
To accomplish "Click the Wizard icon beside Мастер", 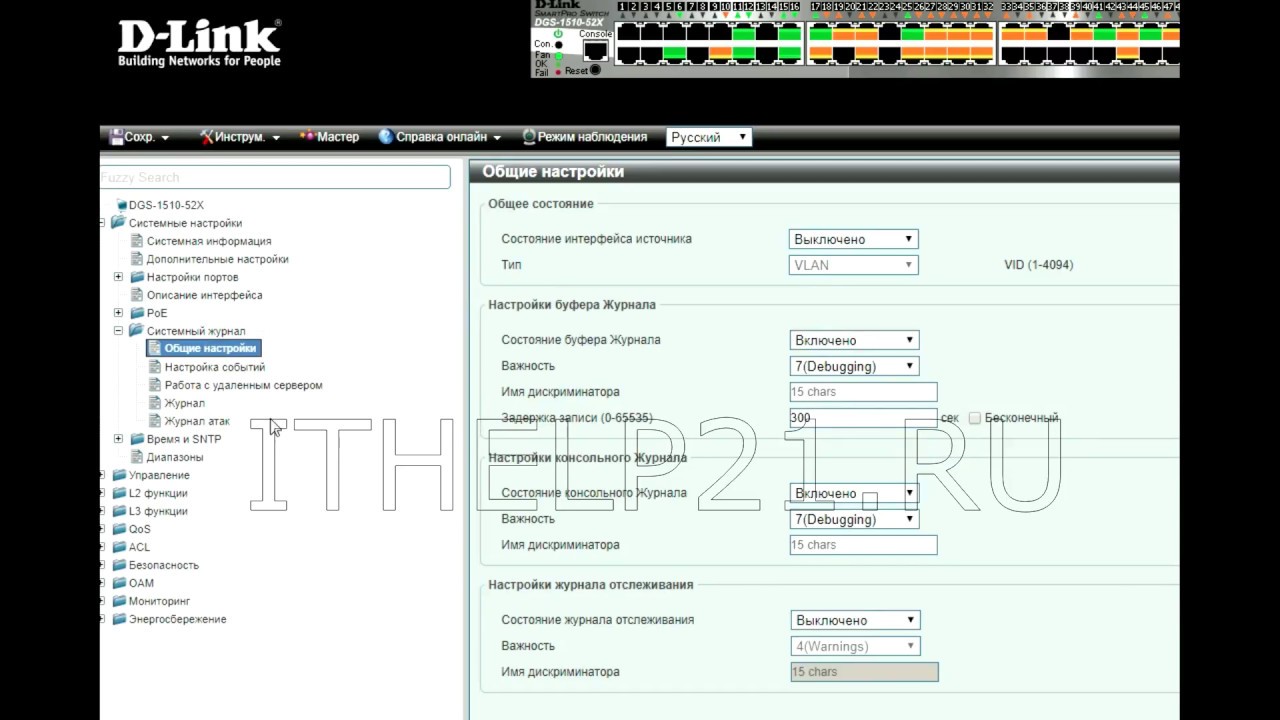I will (x=307, y=137).
